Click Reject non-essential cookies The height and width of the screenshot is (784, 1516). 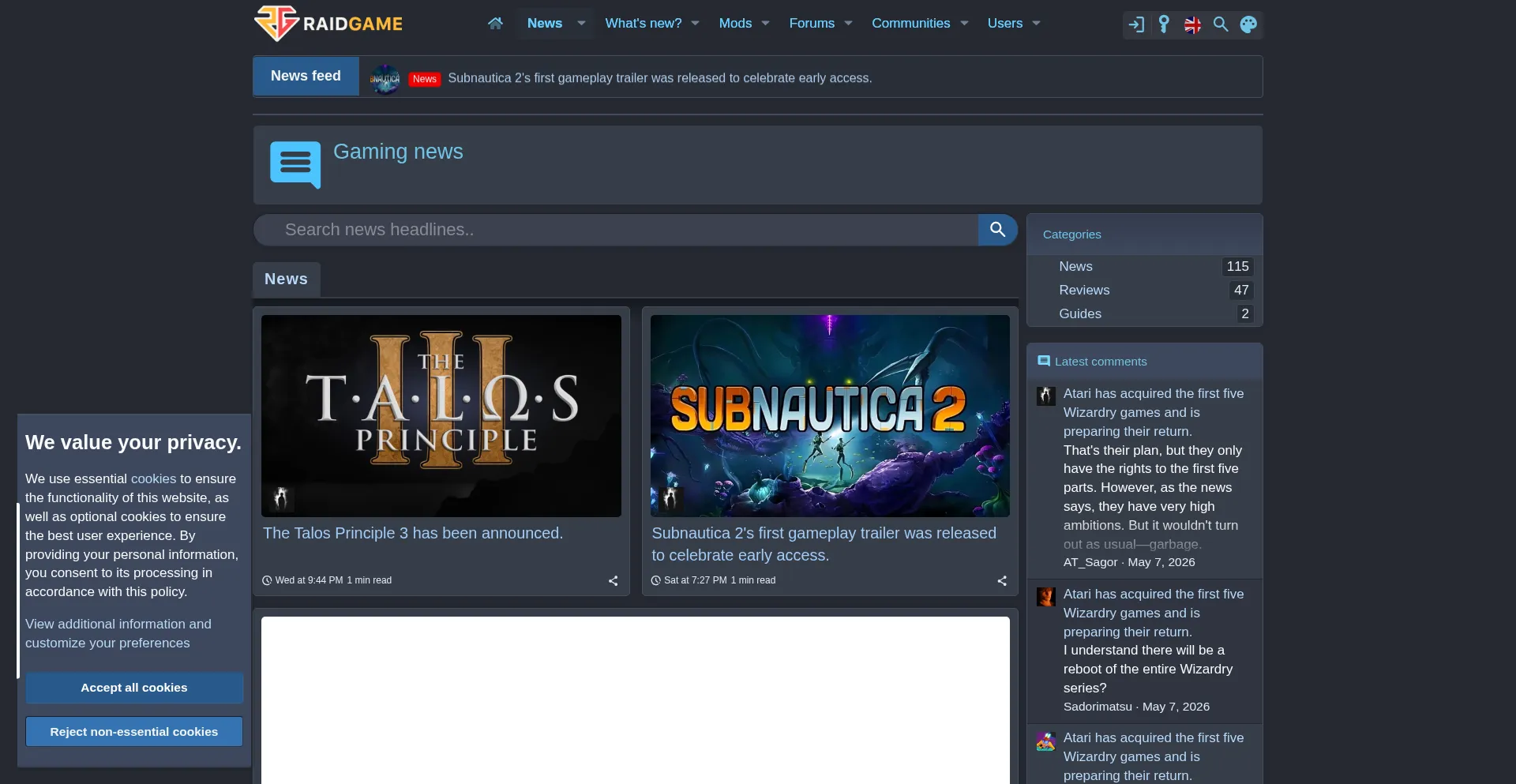[x=134, y=732]
